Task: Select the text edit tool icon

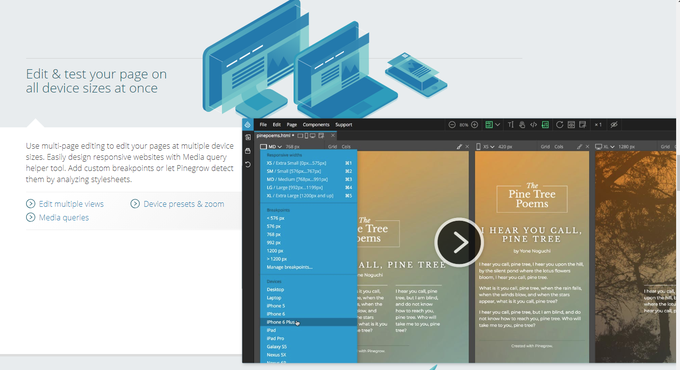Action: point(510,125)
